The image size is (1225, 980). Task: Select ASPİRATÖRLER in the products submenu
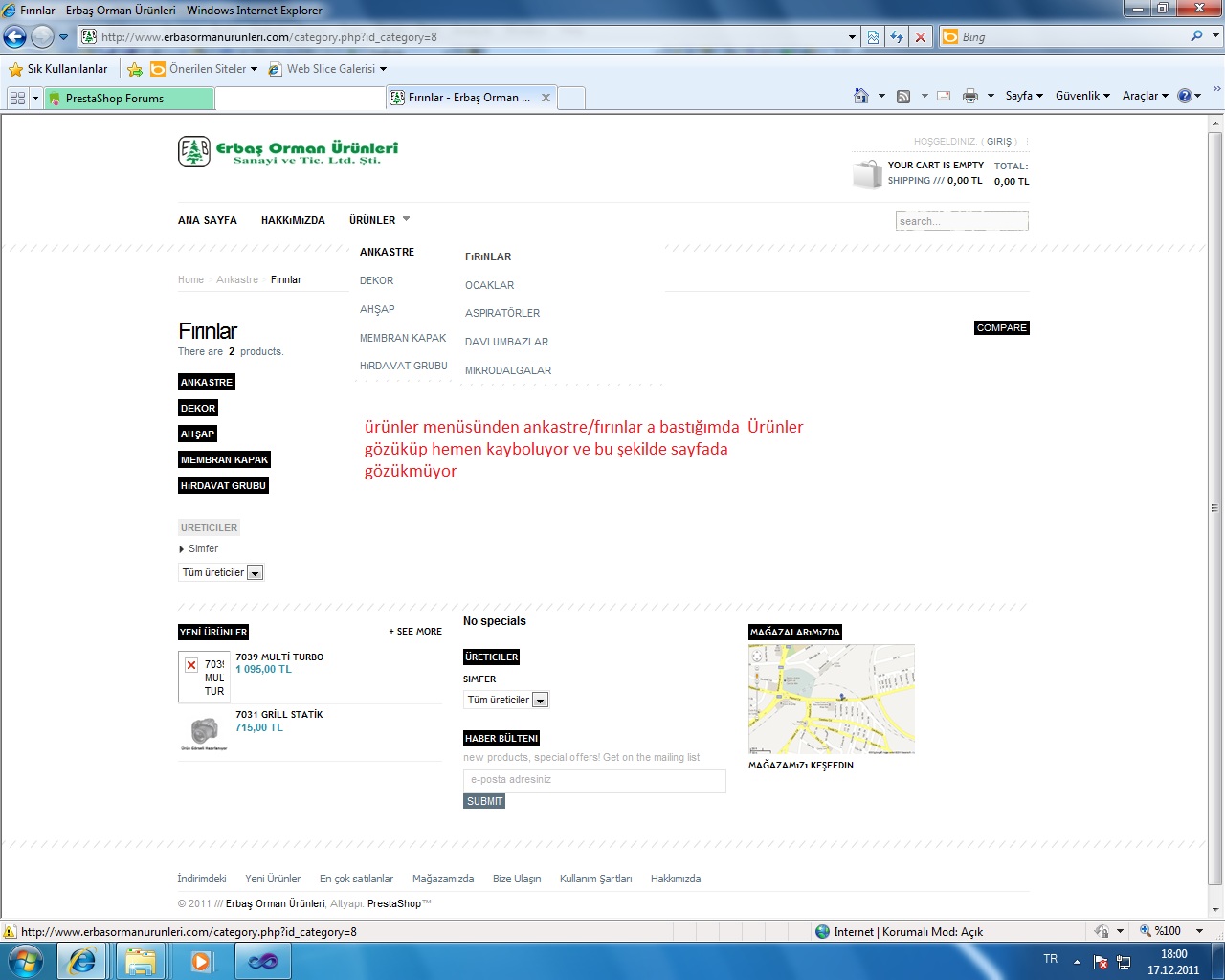pyautogui.click(x=502, y=313)
